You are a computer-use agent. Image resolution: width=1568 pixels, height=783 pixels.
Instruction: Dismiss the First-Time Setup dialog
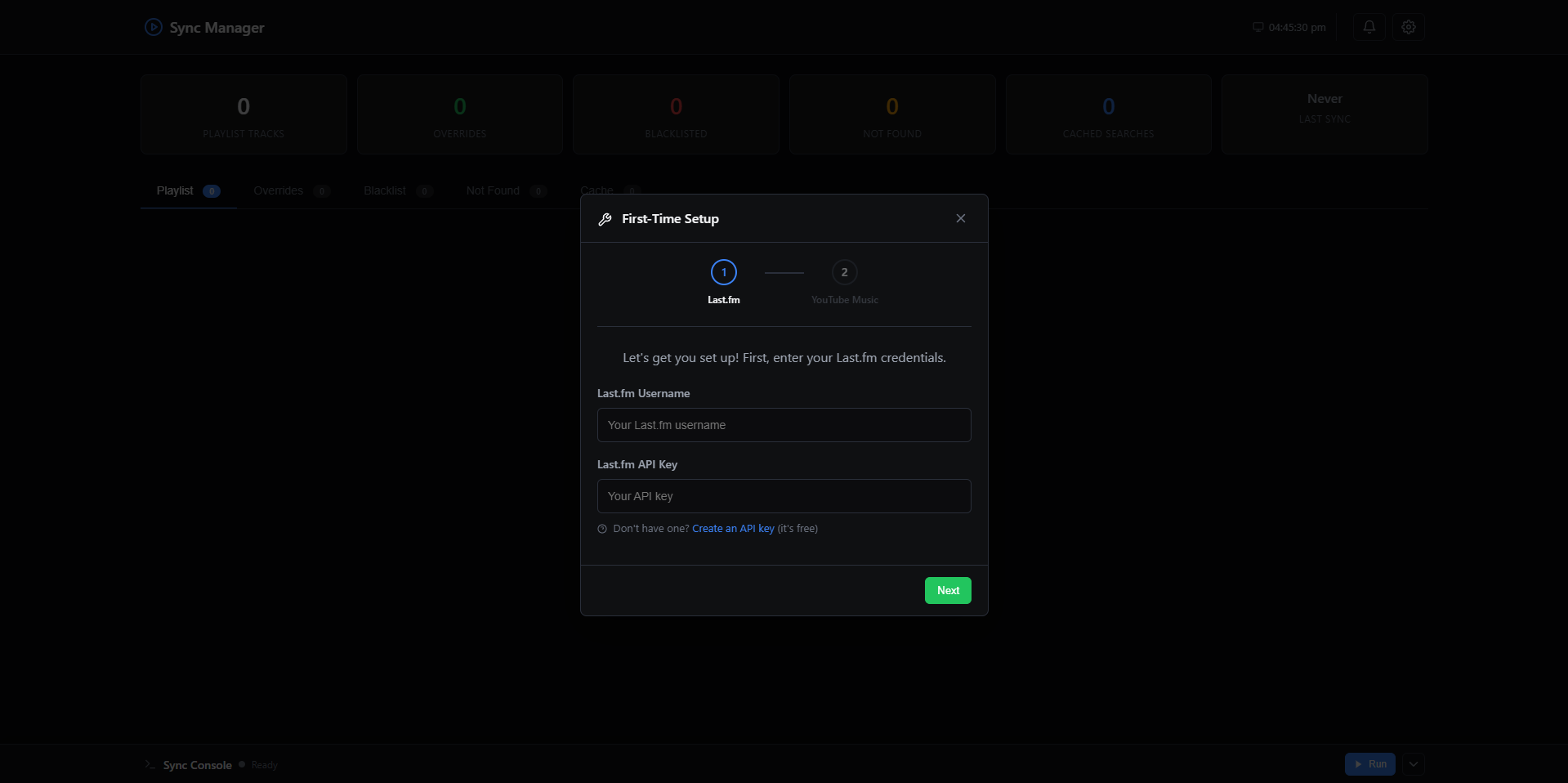[x=960, y=218]
